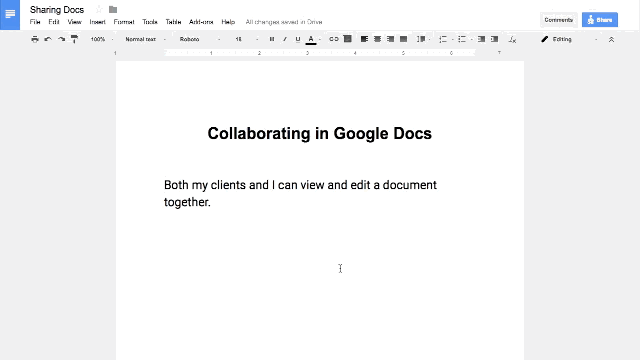
Task: Insert a link
Action: [333, 39]
